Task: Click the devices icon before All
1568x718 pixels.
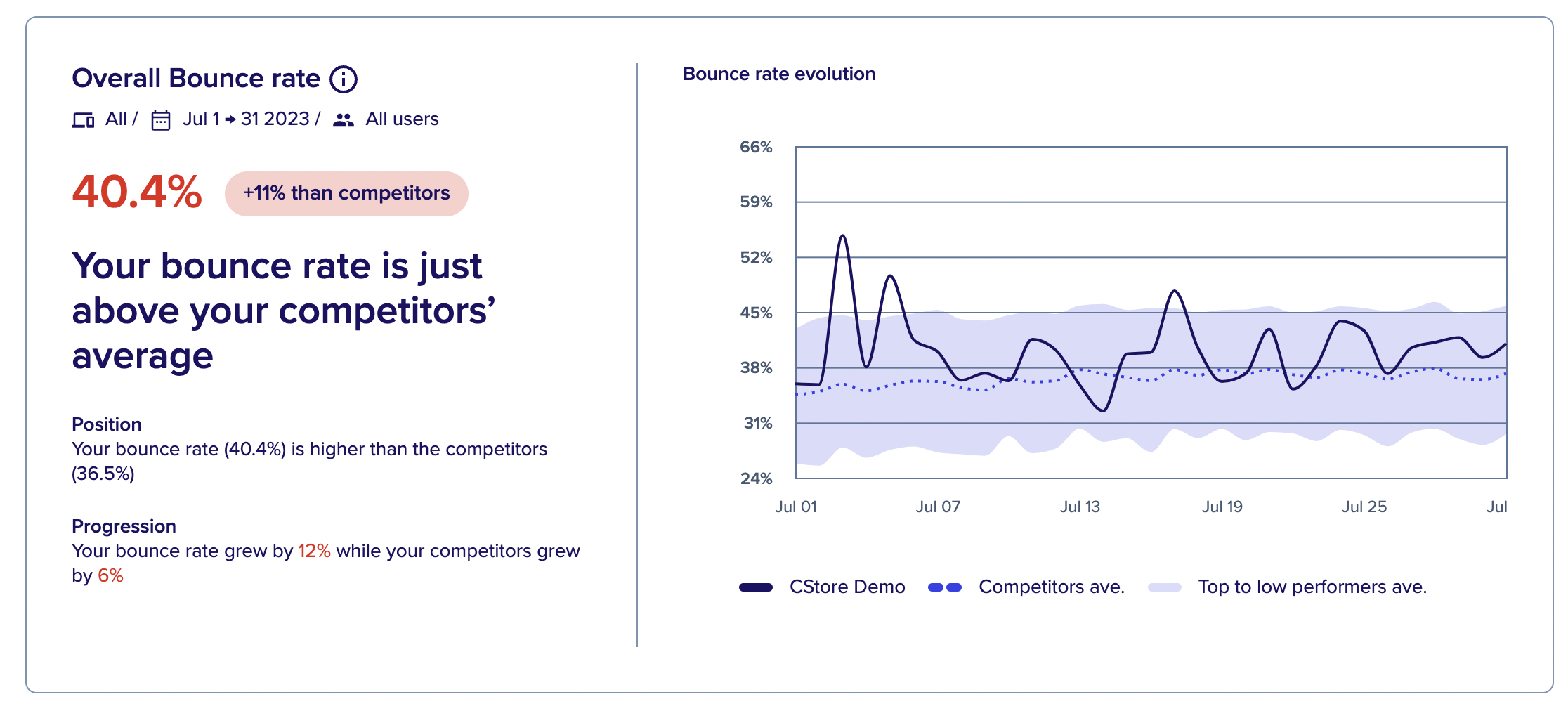Action: click(x=83, y=120)
